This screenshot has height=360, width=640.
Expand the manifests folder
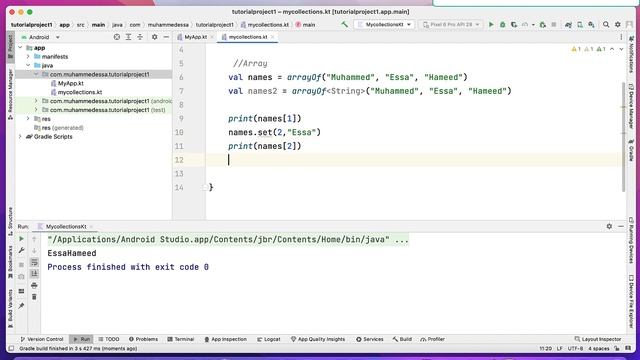(x=28, y=57)
